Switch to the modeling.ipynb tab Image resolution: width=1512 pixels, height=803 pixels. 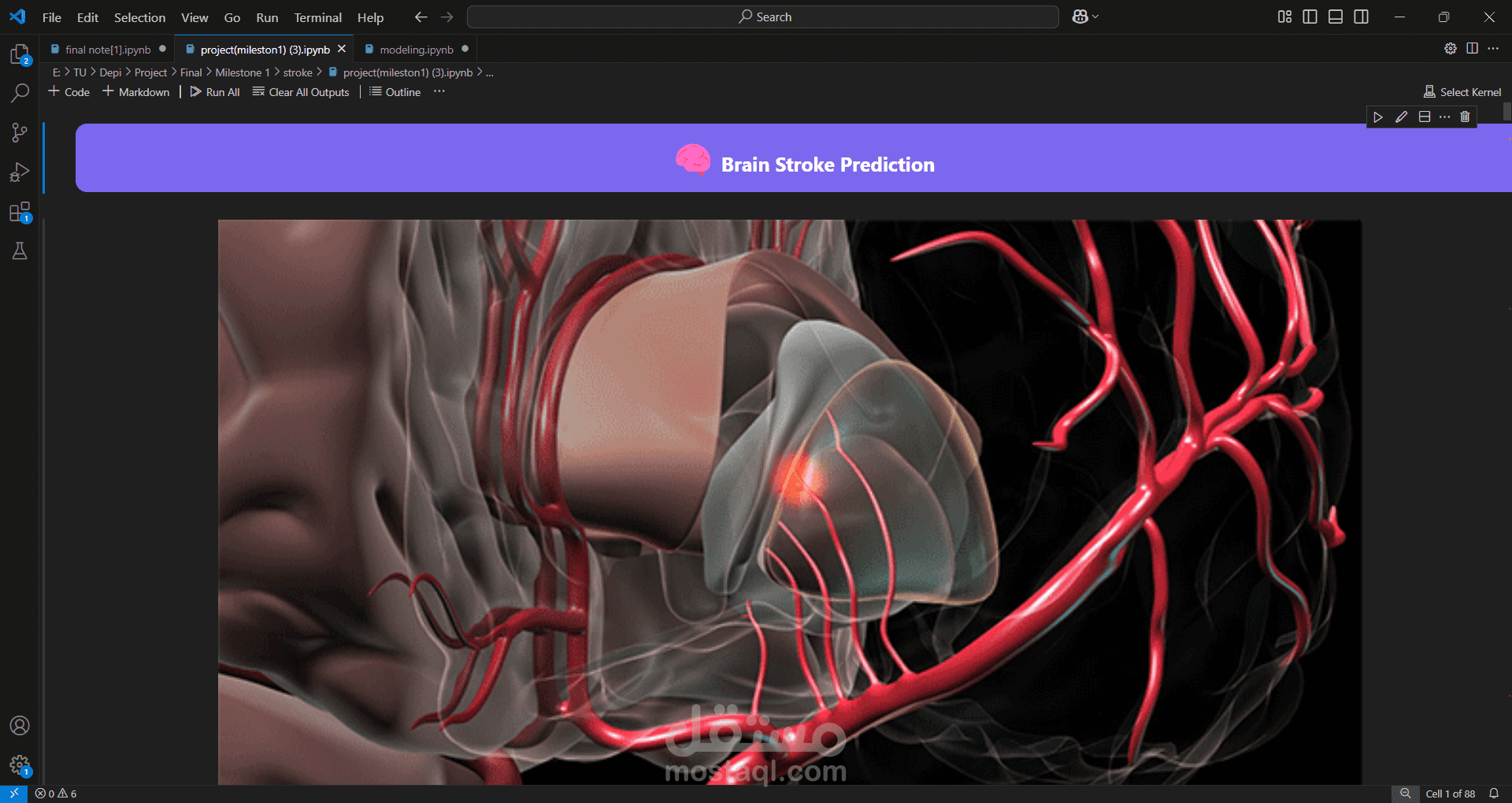[416, 50]
